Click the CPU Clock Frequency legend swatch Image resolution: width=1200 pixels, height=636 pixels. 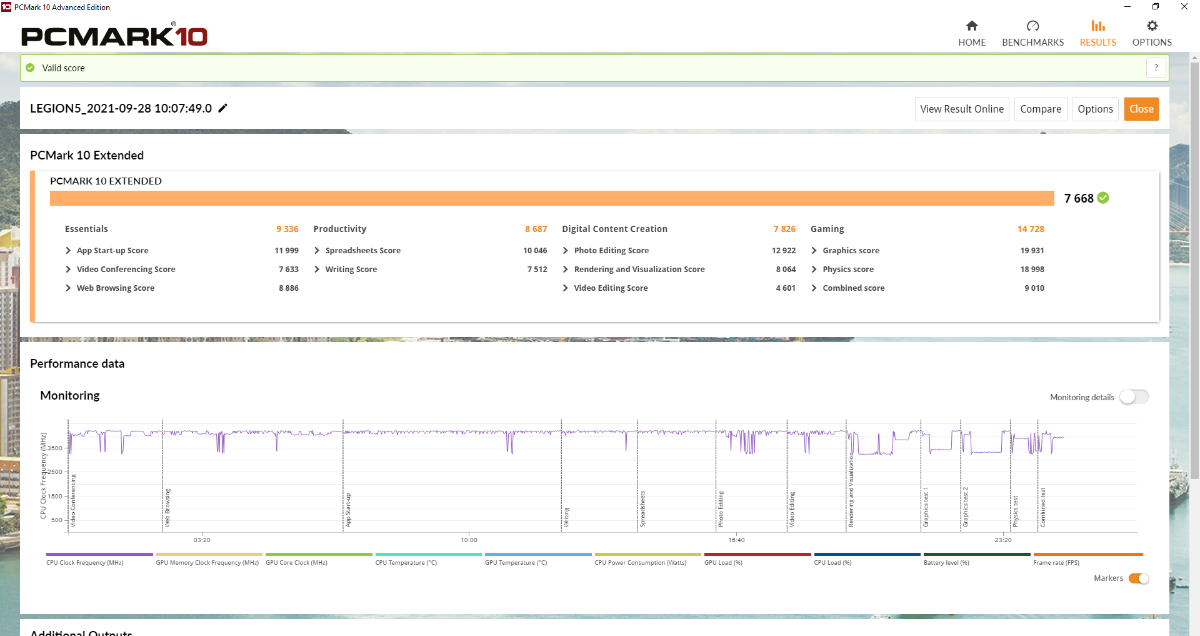[x=99, y=554]
